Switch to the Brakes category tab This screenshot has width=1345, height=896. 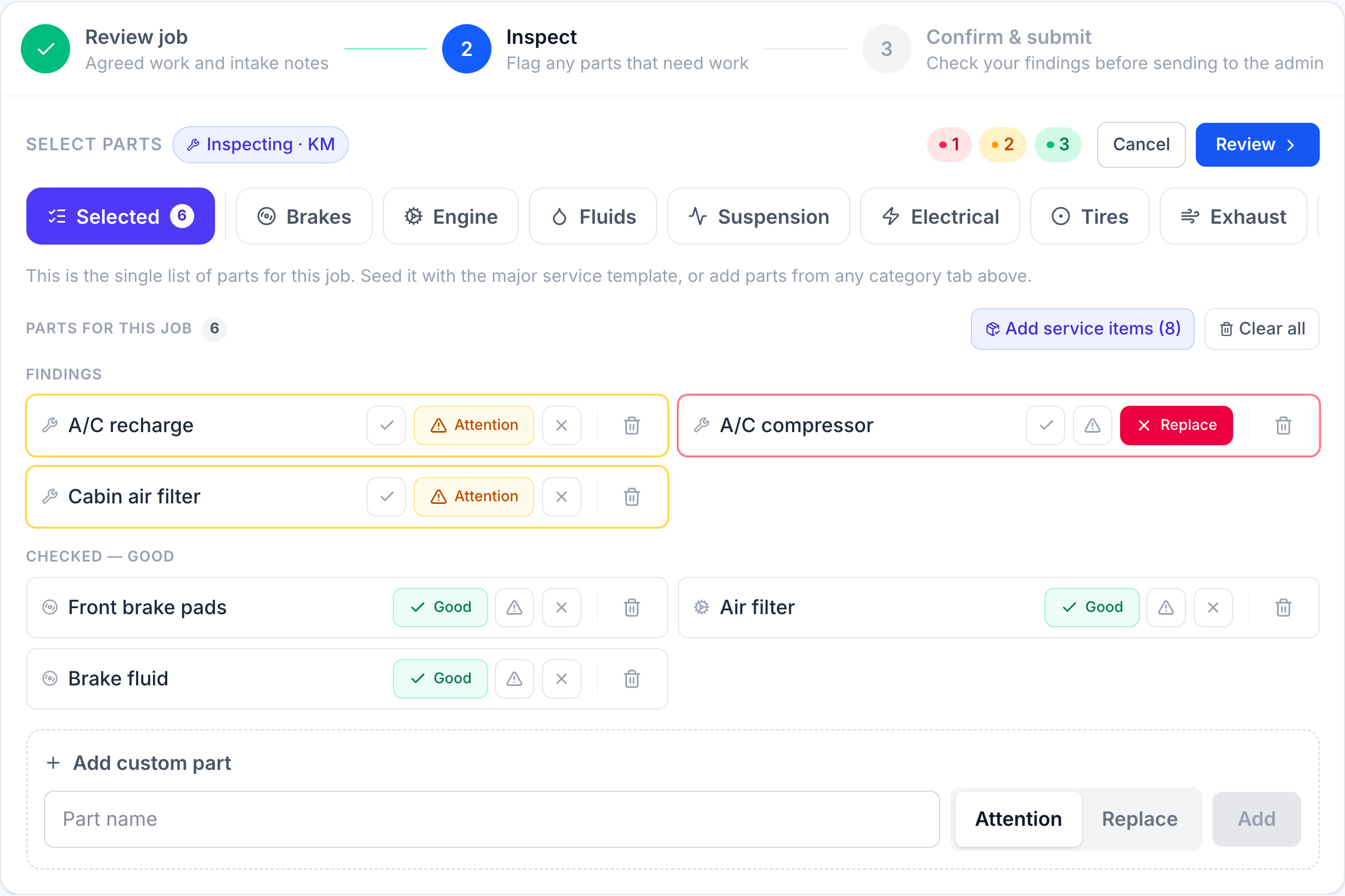tap(304, 217)
